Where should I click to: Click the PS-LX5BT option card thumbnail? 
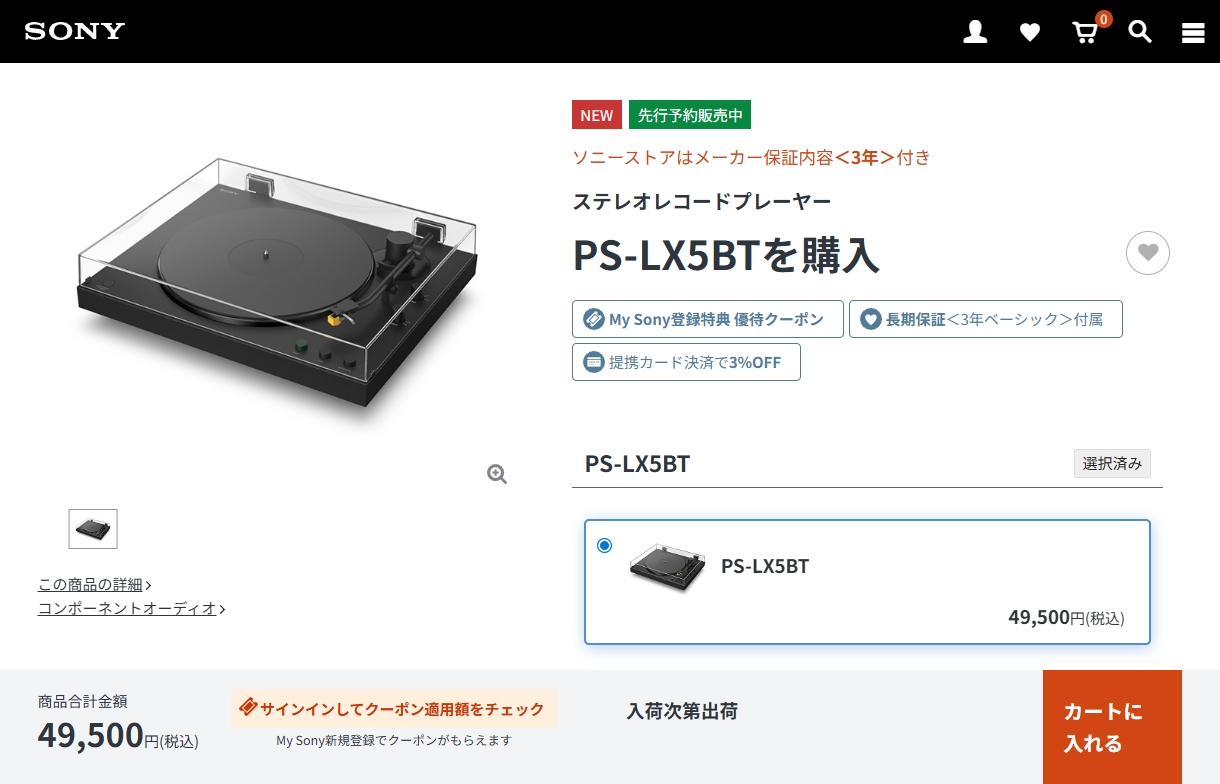pos(667,567)
